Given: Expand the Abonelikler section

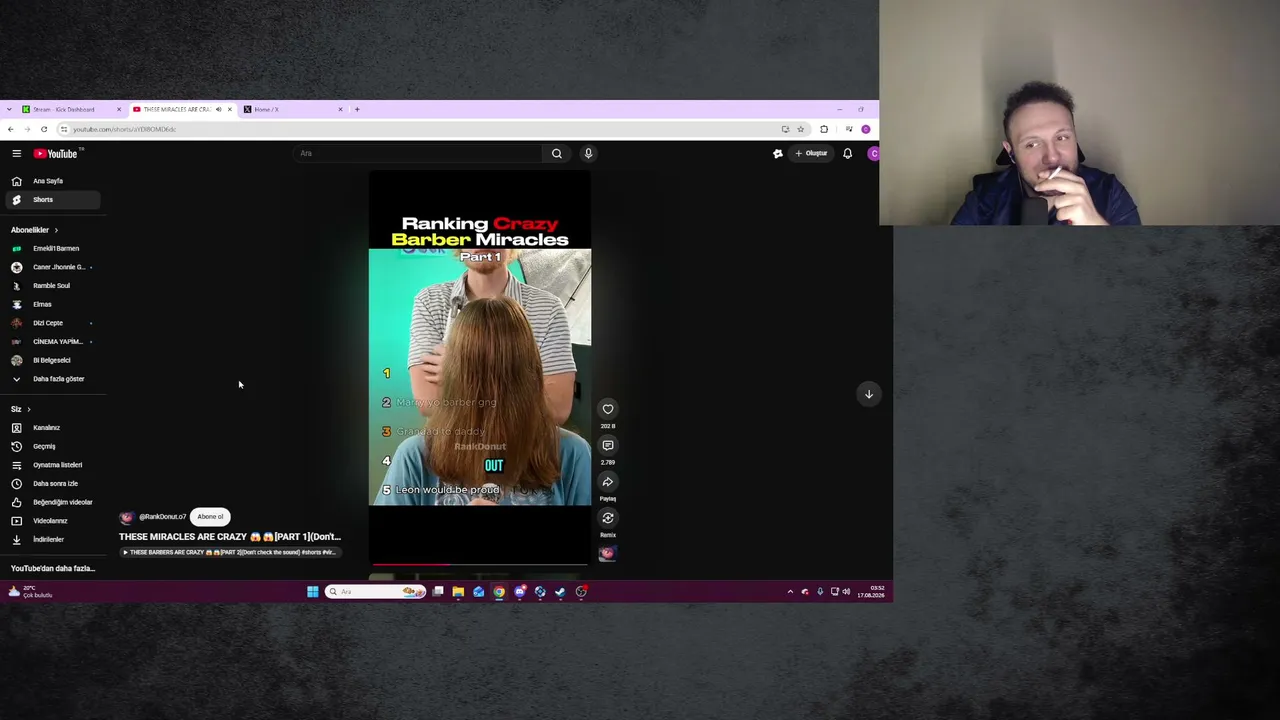Looking at the screenshot, I should click(x=35, y=230).
